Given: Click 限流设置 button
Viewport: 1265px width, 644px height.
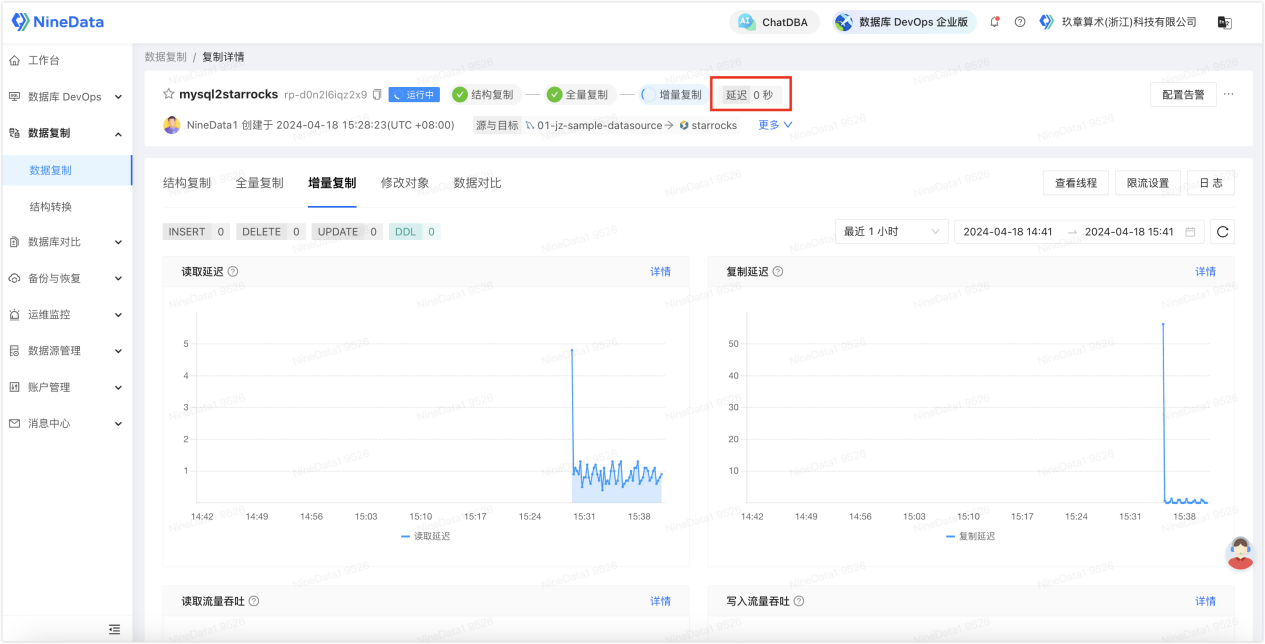Looking at the screenshot, I should [1148, 183].
